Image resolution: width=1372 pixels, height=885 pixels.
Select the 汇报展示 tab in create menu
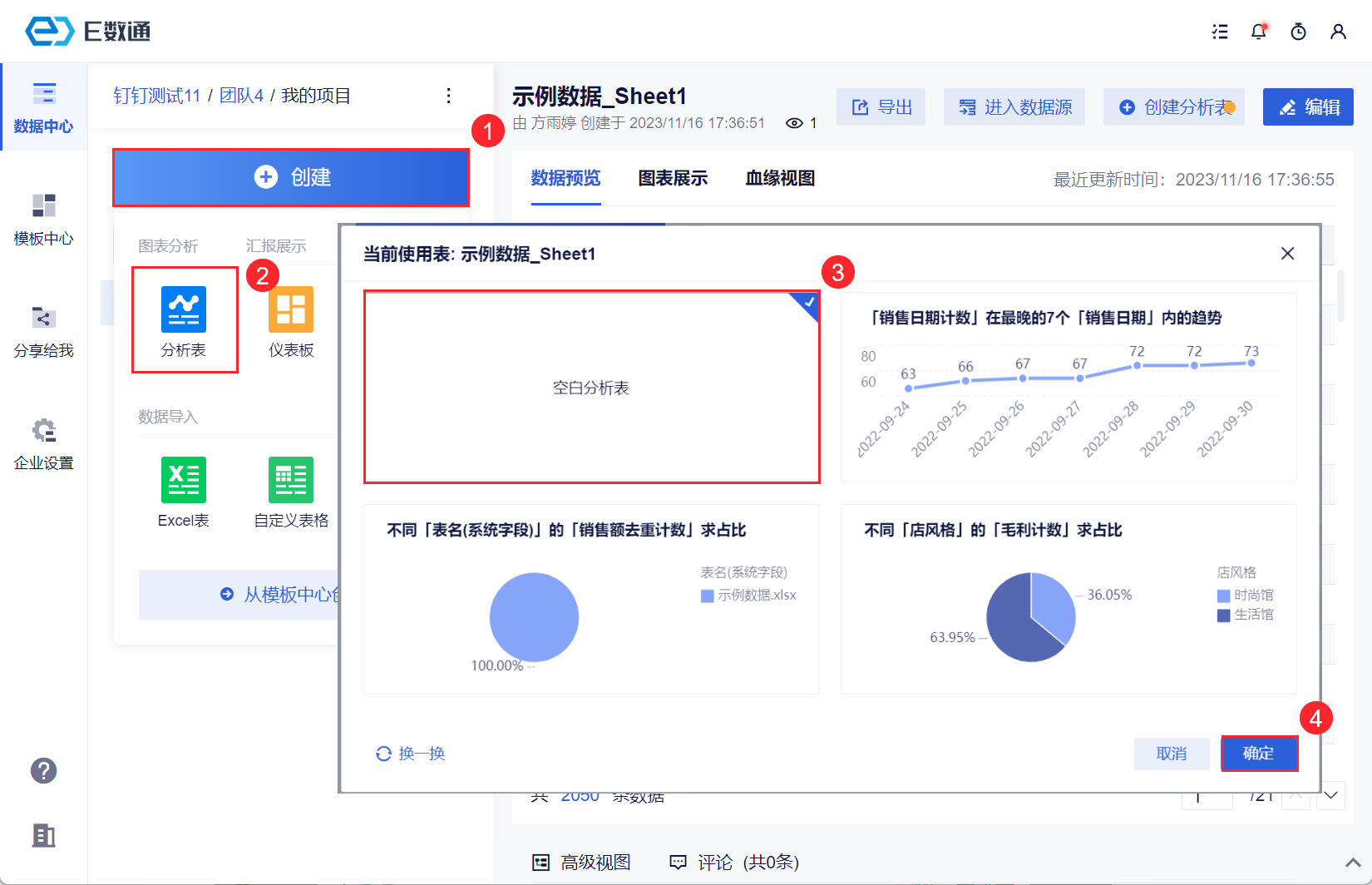pyautogui.click(x=276, y=246)
